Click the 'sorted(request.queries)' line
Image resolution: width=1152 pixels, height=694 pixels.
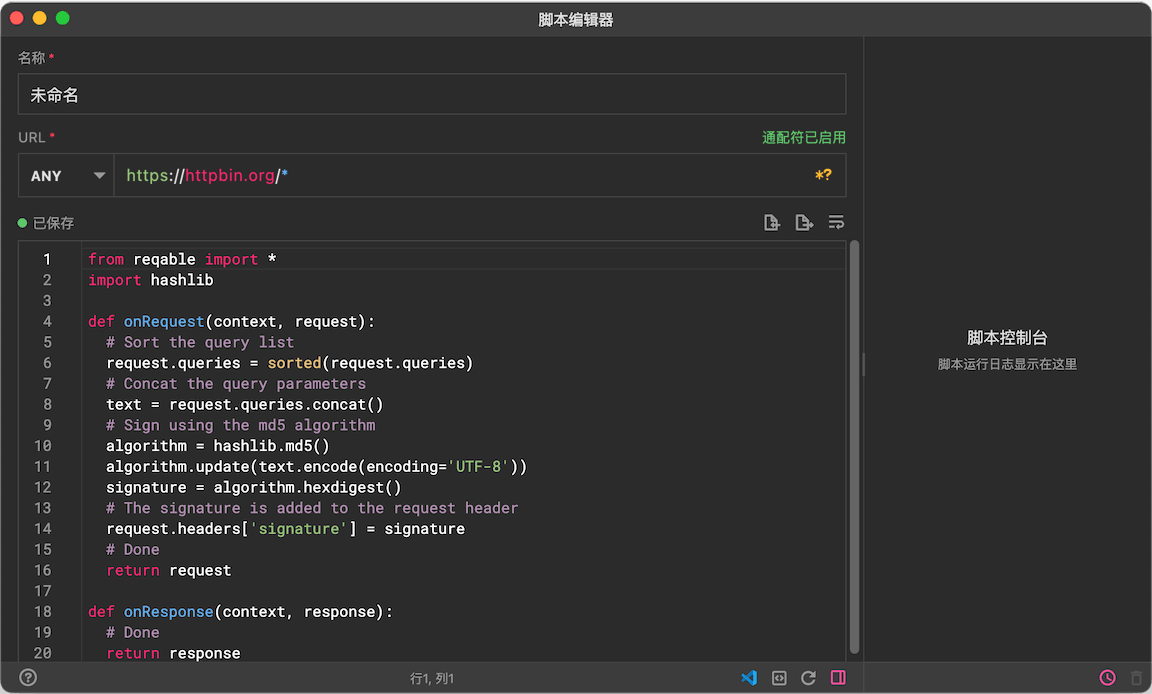click(x=289, y=363)
